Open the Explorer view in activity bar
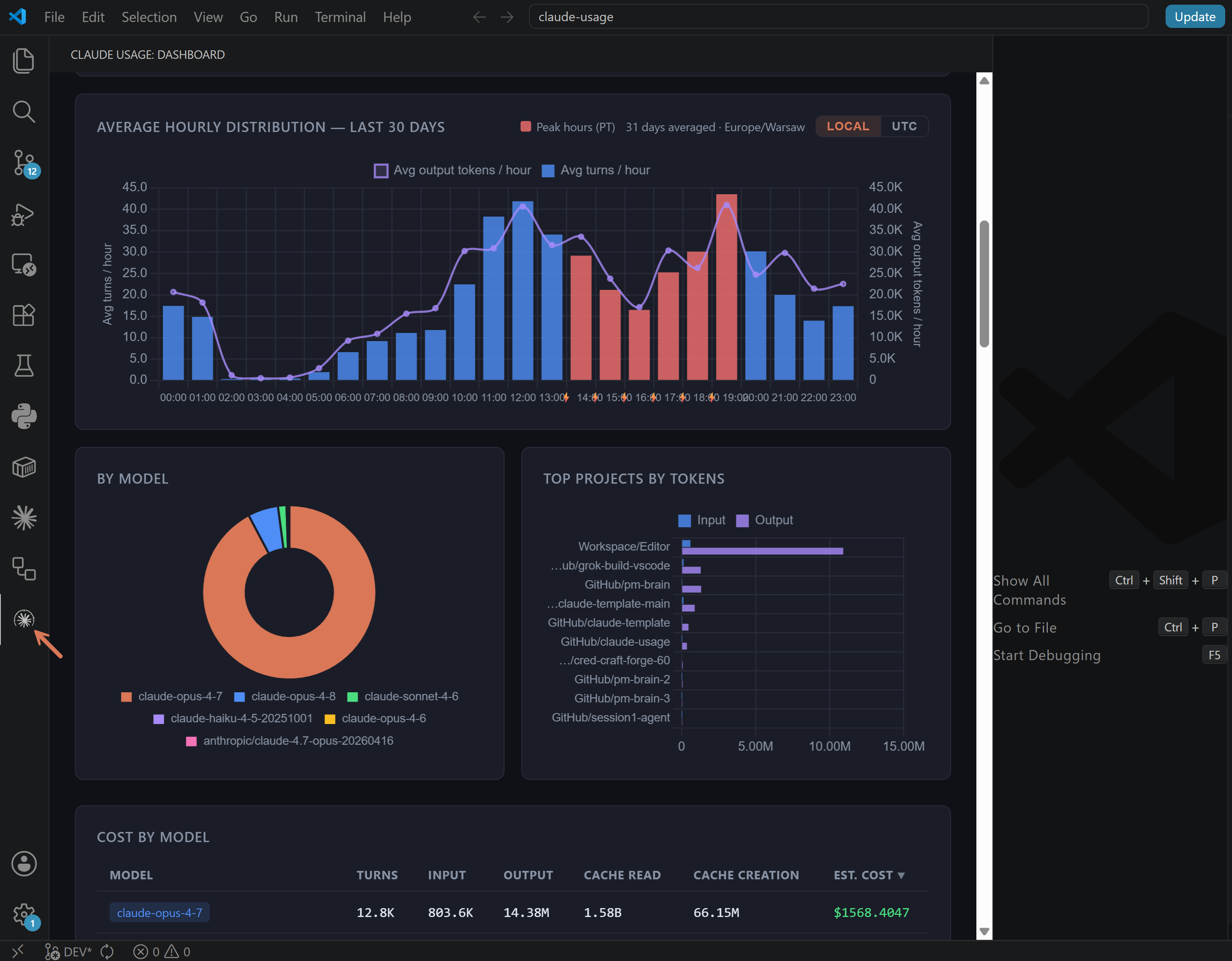 pyautogui.click(x=24, y=61)
